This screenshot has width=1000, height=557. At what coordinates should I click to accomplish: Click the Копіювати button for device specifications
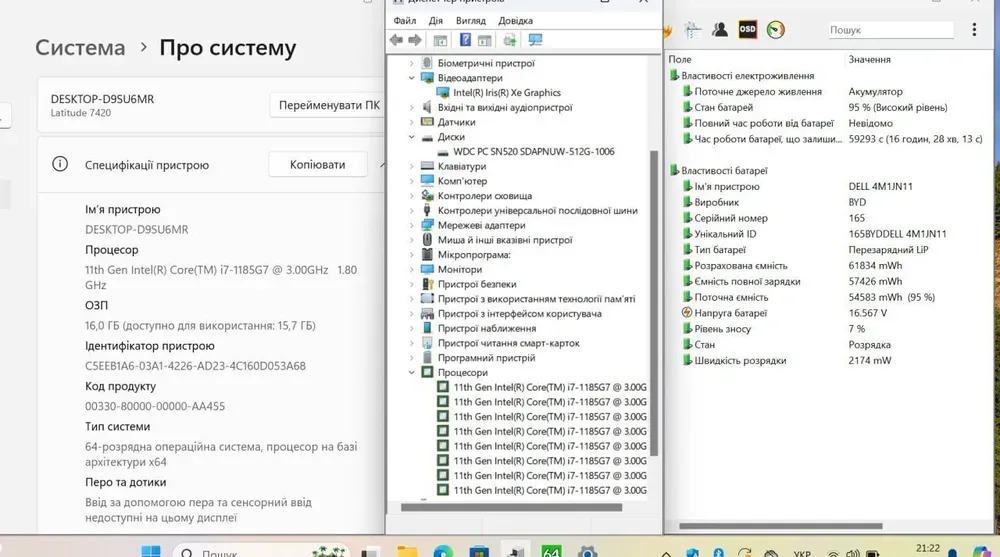coord(317,164)
